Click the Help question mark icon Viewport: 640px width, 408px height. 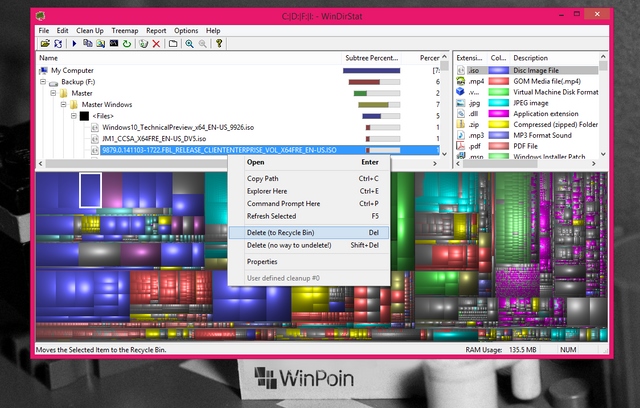coord(219,43)
